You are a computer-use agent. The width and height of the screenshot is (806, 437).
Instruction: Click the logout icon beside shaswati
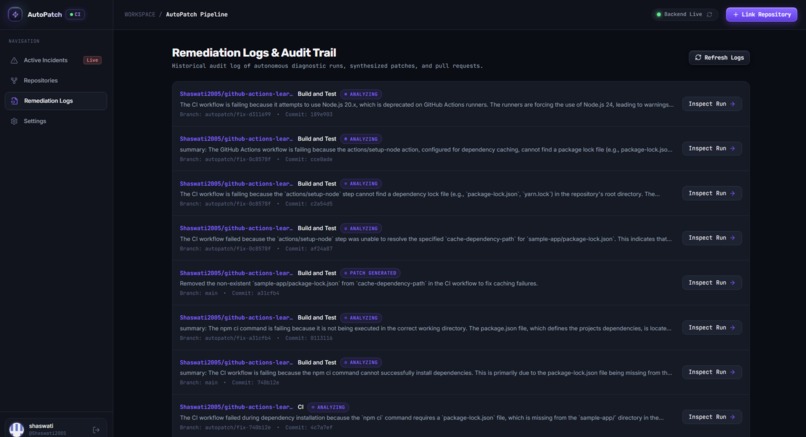[x=96, y=430]
